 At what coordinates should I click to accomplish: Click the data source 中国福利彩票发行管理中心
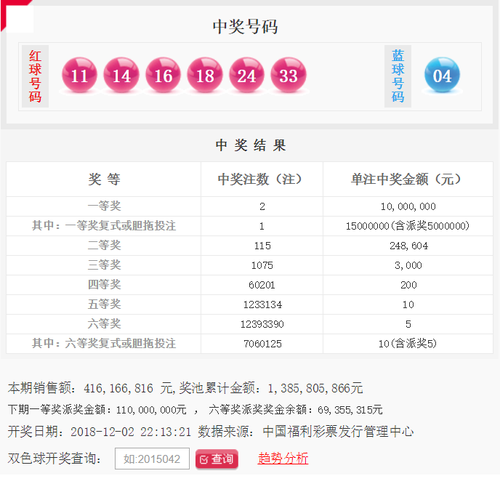(338, 432)
